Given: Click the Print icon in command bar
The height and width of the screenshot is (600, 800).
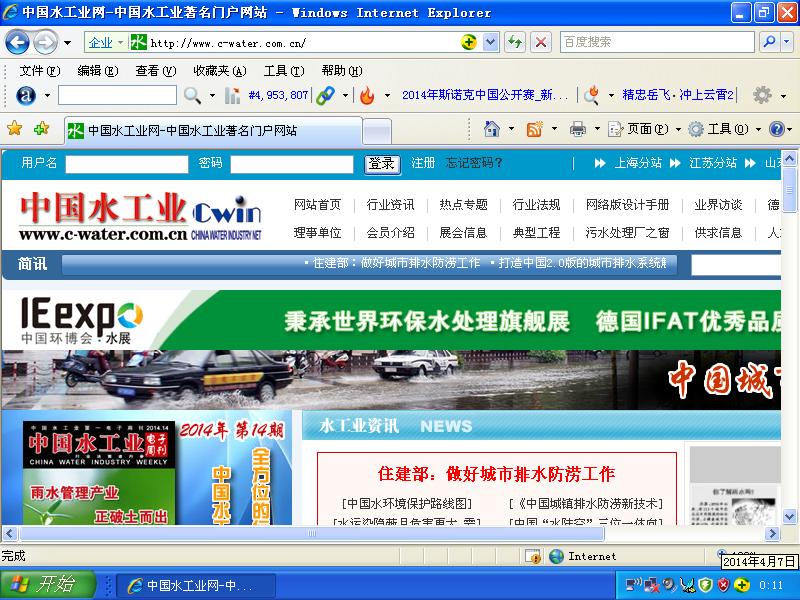Looking at the screenshot, I should (x=578, y=129).
